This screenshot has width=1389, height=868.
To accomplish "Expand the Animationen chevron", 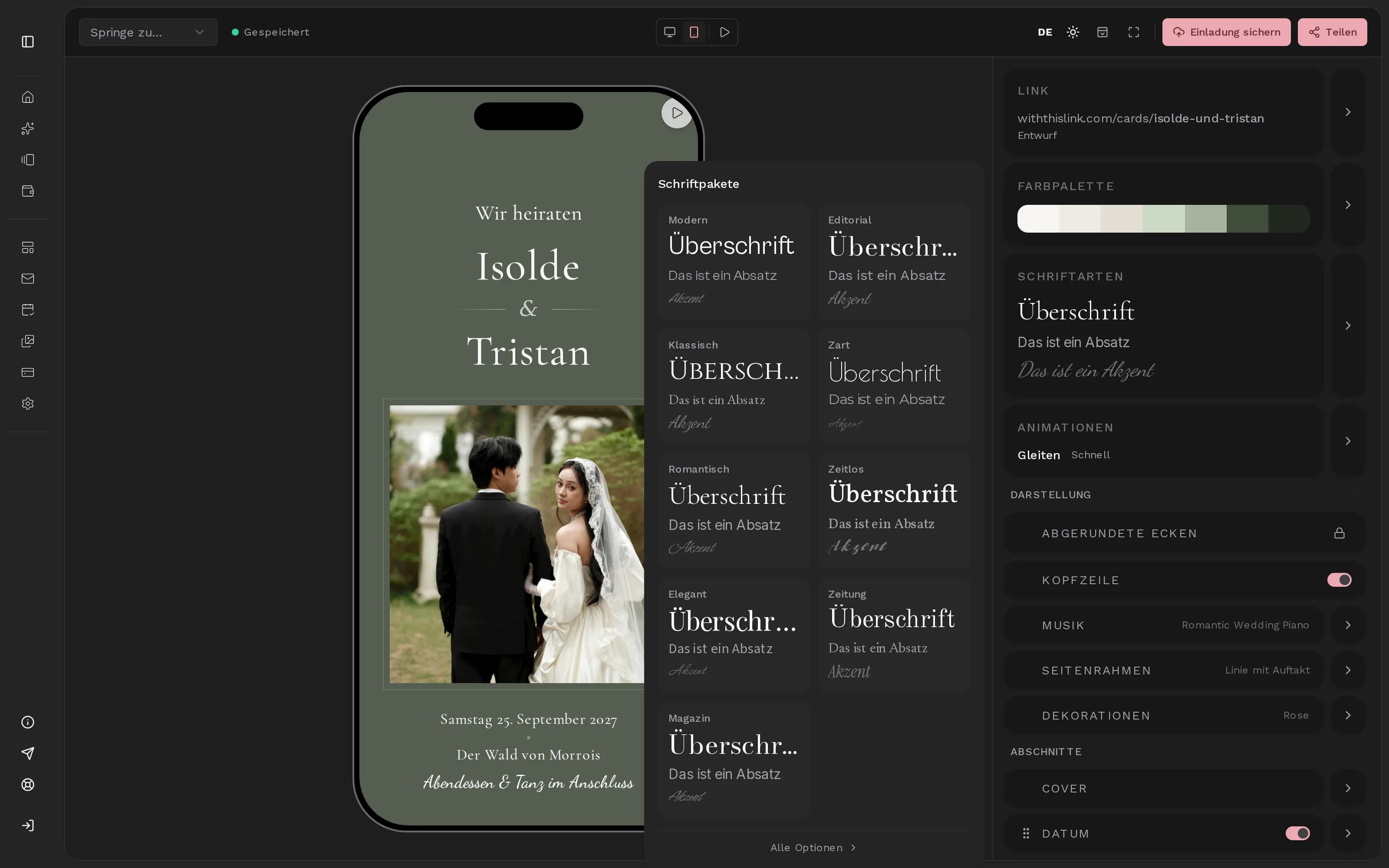I will (x=1348, y=441).
